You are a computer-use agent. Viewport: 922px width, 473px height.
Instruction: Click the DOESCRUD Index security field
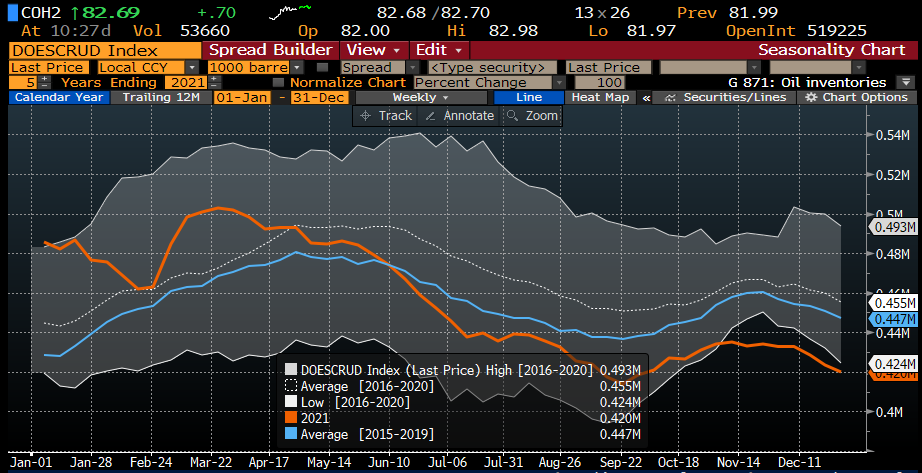[x=105, y=50]
